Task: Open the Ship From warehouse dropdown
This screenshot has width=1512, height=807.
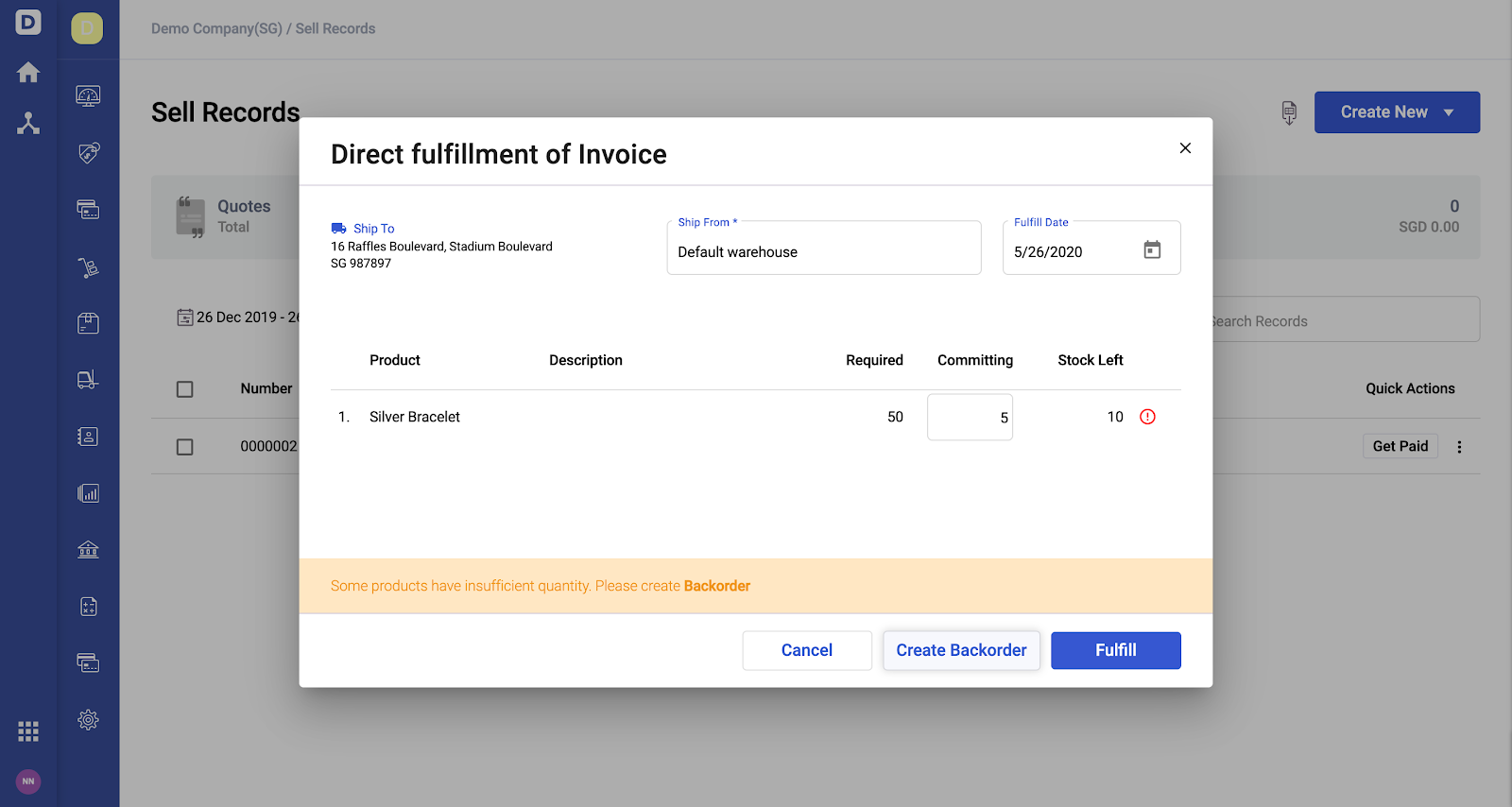Action: click(824, 249)
